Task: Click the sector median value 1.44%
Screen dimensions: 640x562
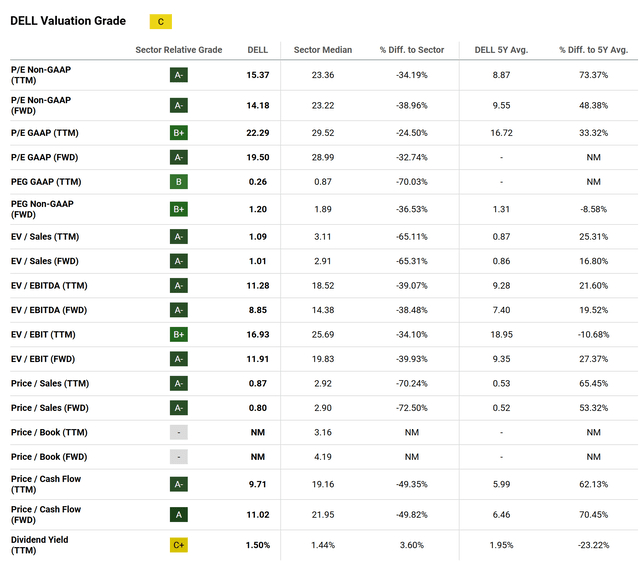Action: click(323, 545)
